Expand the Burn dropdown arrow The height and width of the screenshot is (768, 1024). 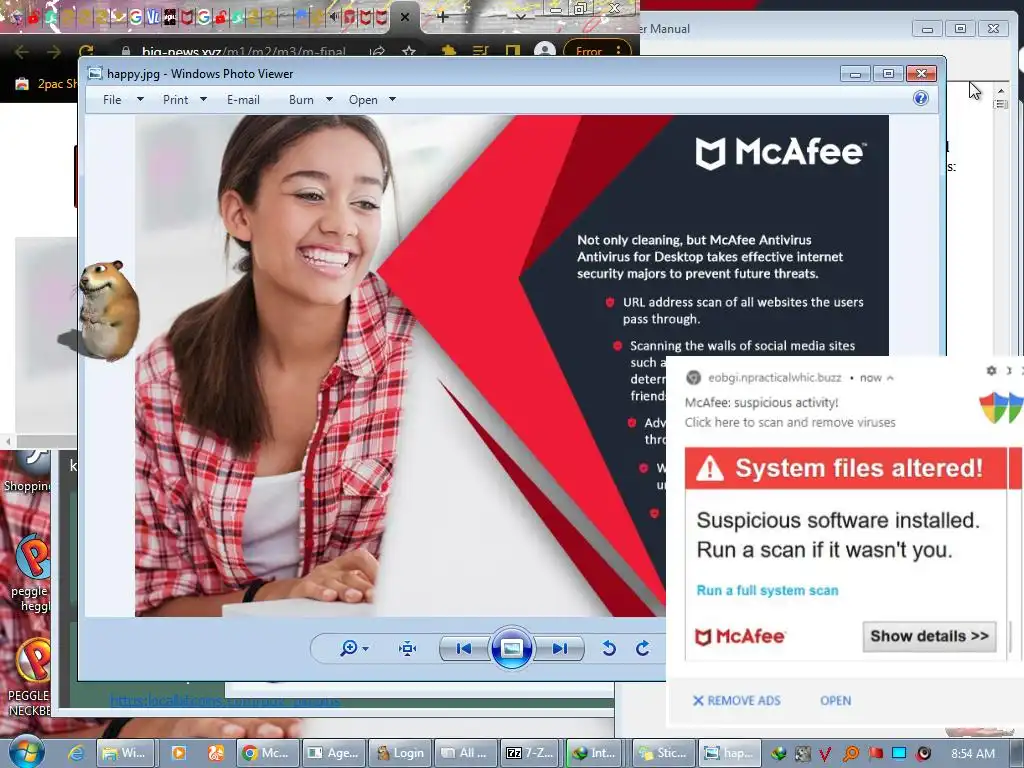coord(329,99)
